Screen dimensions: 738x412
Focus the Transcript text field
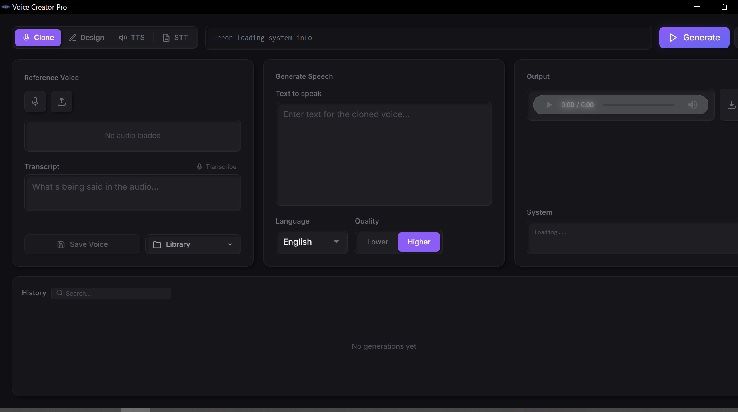tap(133, 193)
